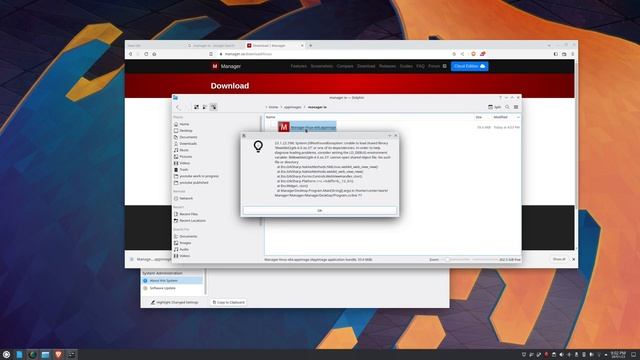
Task: Click manager.io in Dolphin breadcrumb path
Action: pyautogui.click(x=317, y=107)
